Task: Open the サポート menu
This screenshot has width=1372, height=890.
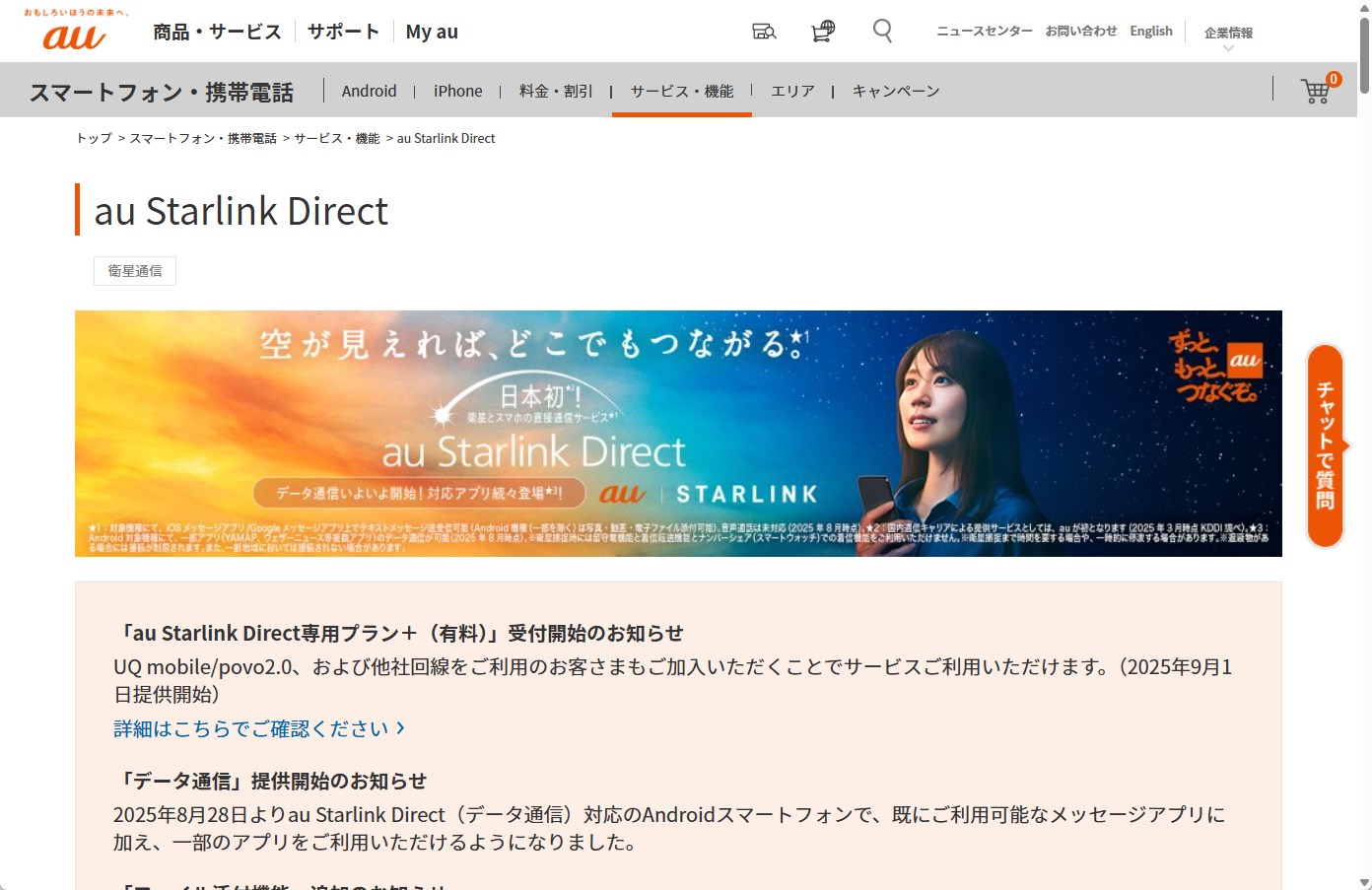Action: (x=342, y=31)
